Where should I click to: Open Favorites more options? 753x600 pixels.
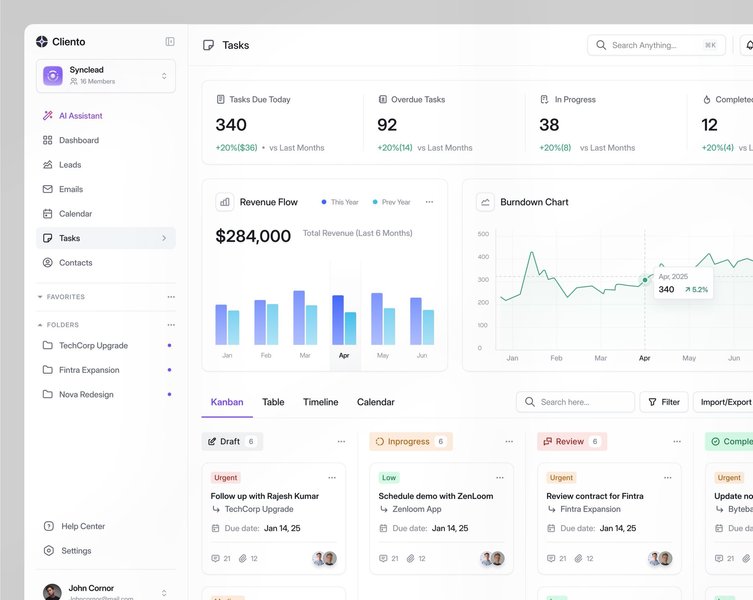click(171, 297)
